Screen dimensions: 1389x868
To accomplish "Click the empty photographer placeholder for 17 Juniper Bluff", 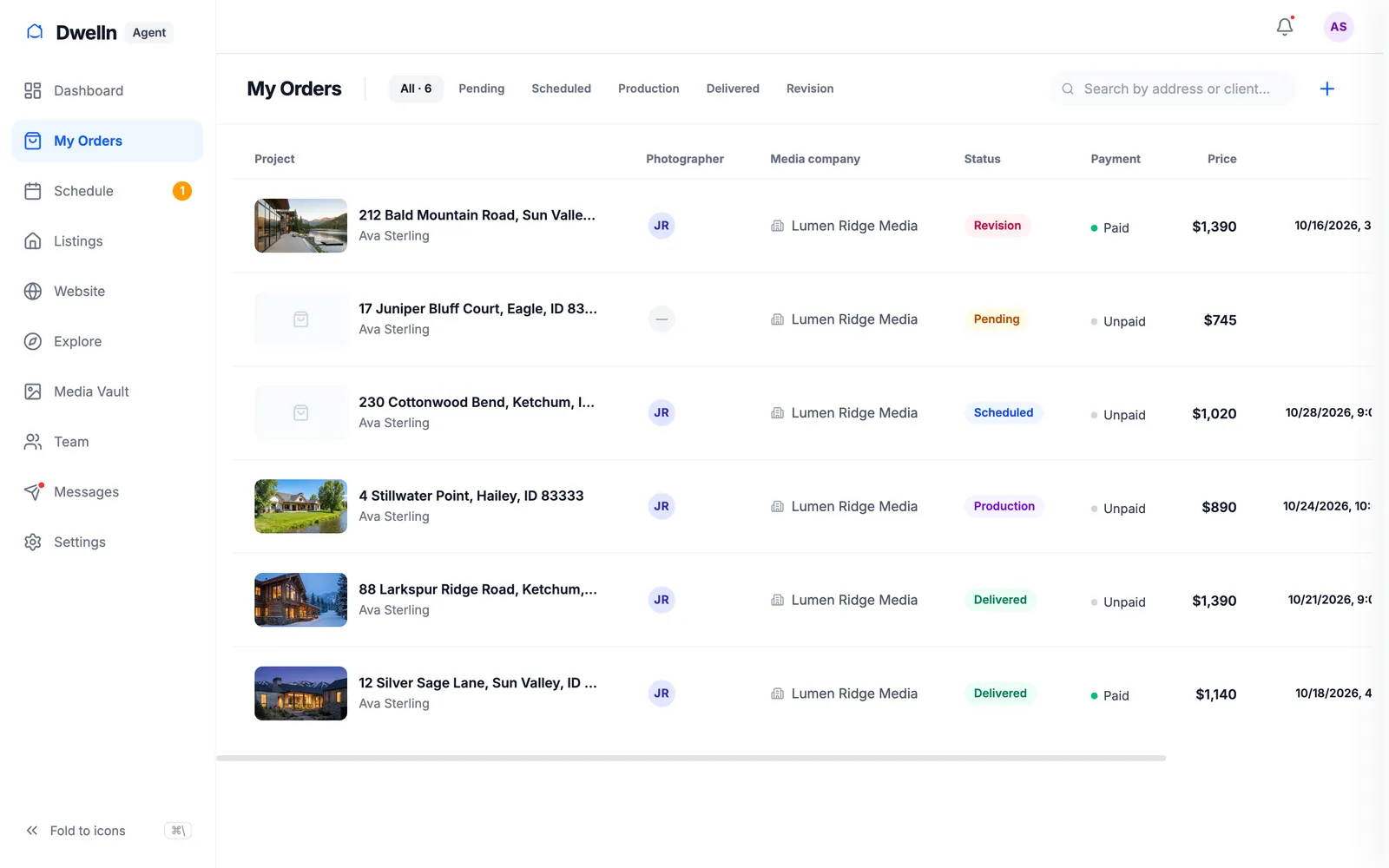I will pos(662,319).
